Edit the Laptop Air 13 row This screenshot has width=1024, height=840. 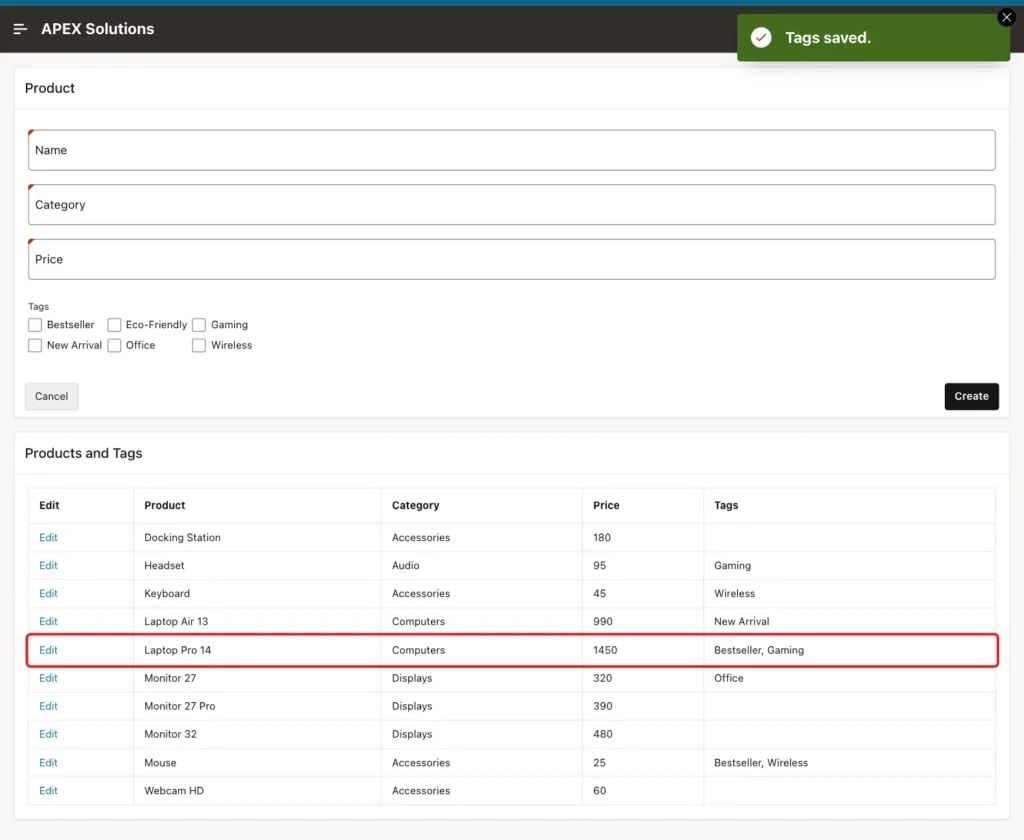48,622
